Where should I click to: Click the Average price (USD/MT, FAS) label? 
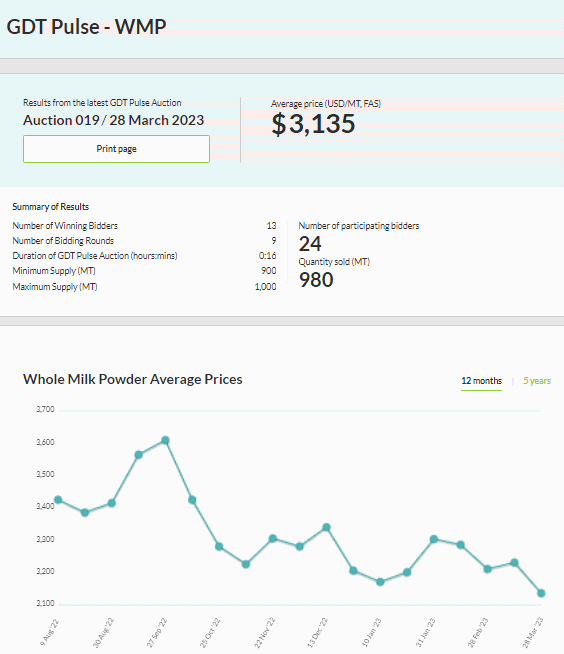326,103
